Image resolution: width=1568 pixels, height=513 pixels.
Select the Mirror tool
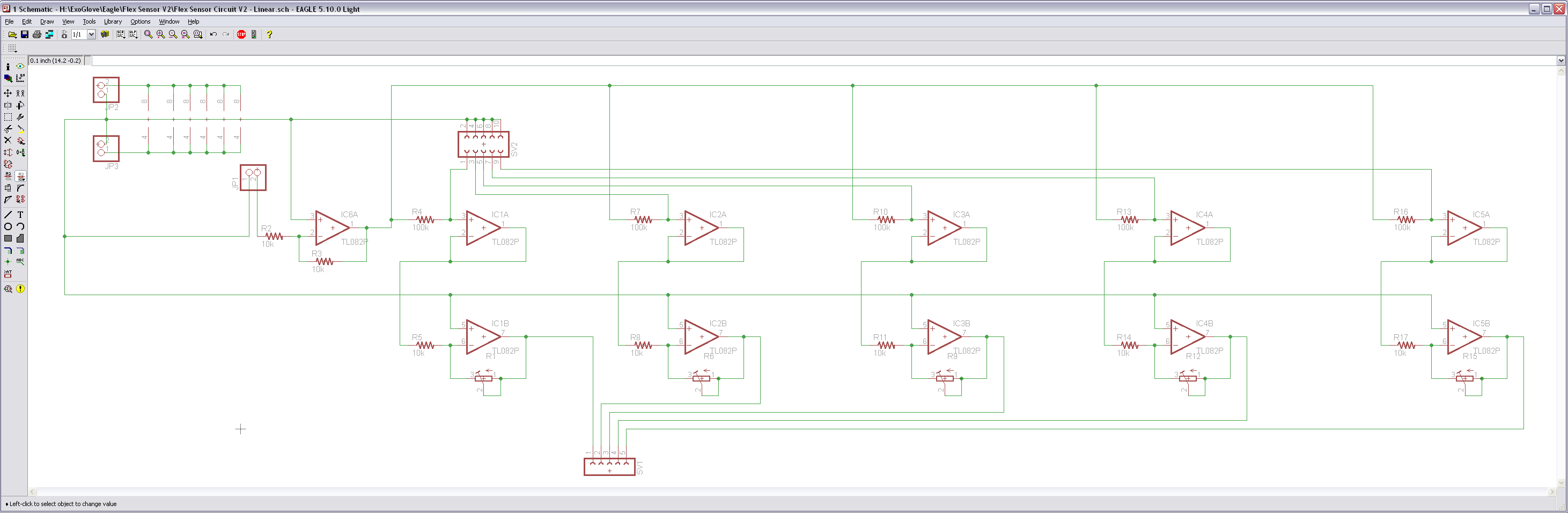click(8, 105)
